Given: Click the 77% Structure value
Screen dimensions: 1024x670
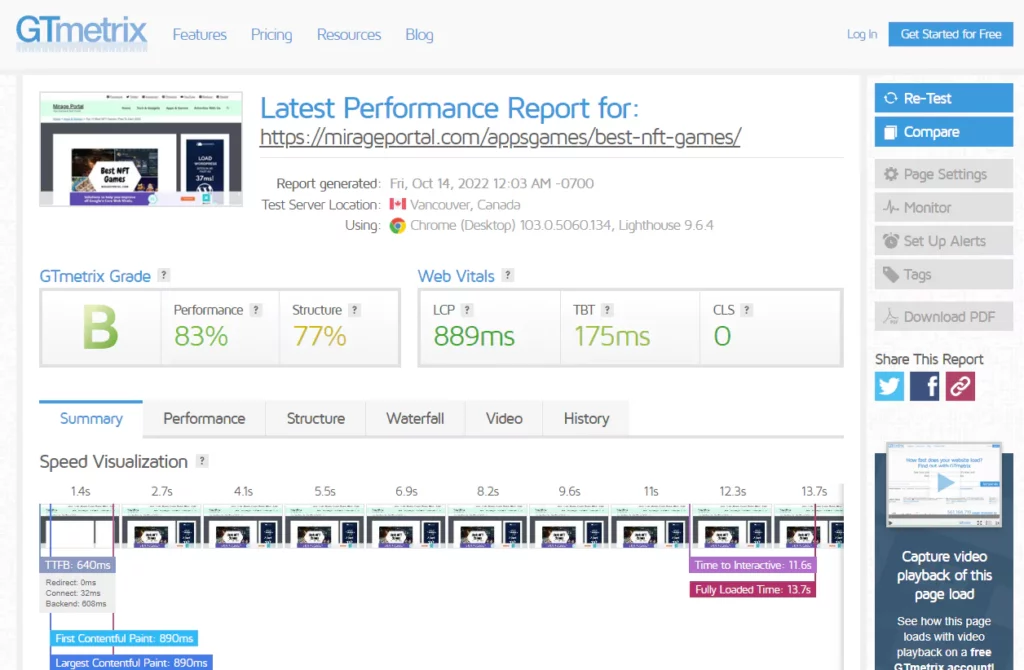Looking at the screenshot, I should (319, 337).
